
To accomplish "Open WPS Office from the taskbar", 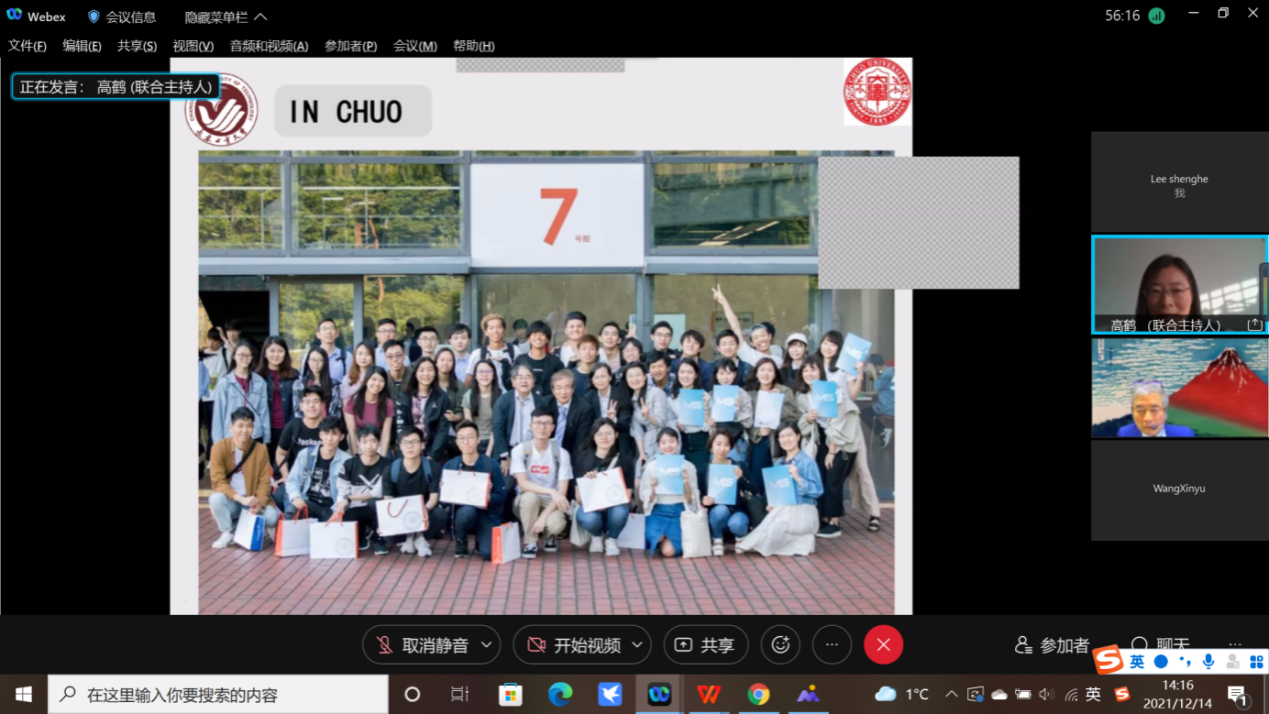I will pos(709,694).
